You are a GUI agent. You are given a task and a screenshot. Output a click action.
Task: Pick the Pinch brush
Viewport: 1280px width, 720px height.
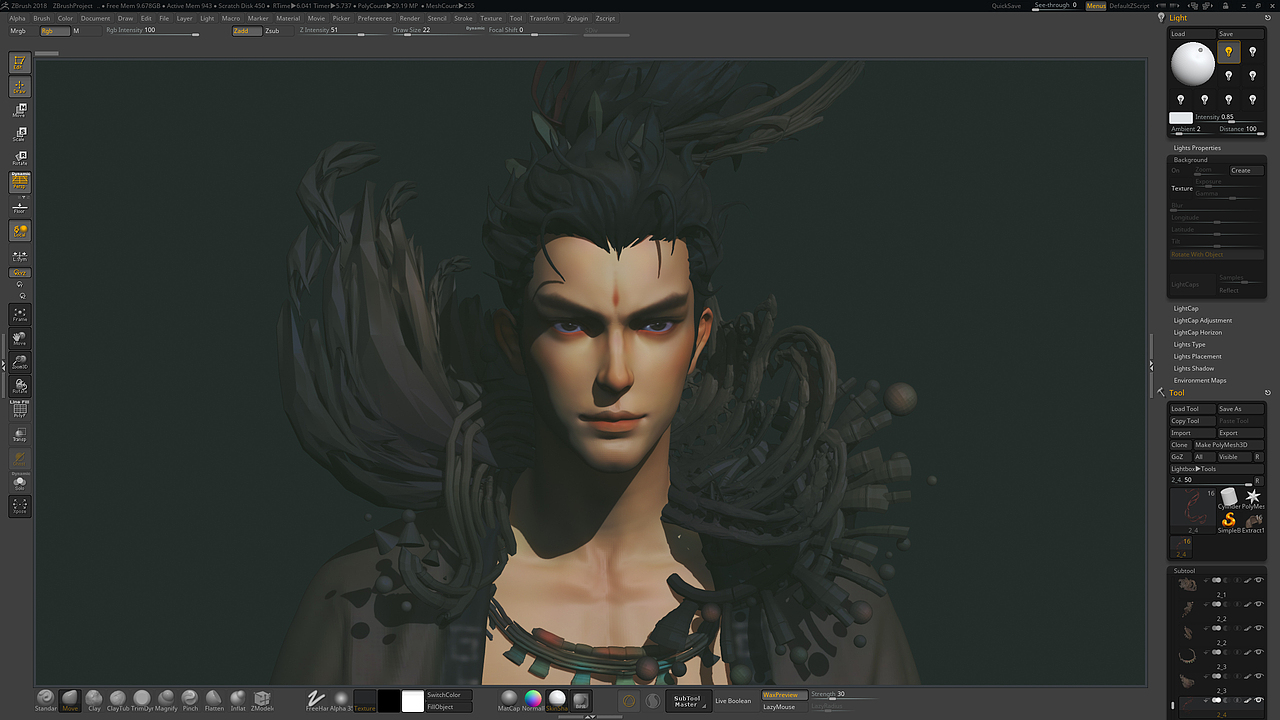(189, 699)
